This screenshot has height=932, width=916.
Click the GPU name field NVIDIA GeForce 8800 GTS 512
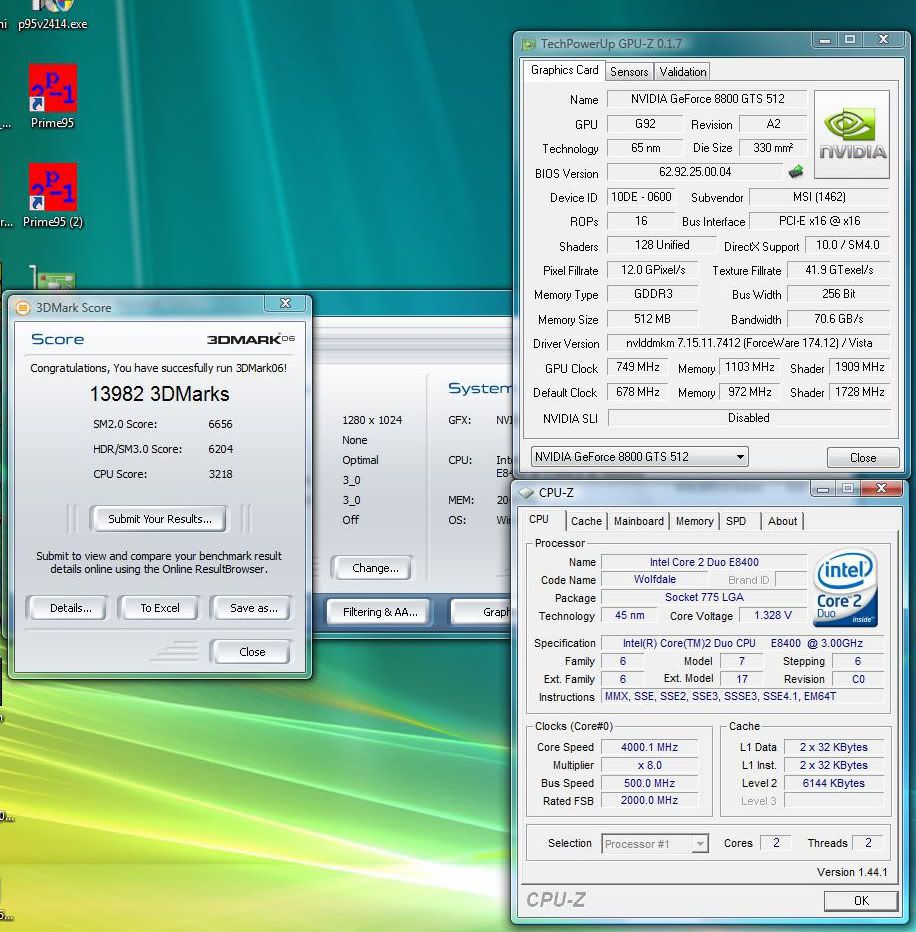[x=707, y=99]
